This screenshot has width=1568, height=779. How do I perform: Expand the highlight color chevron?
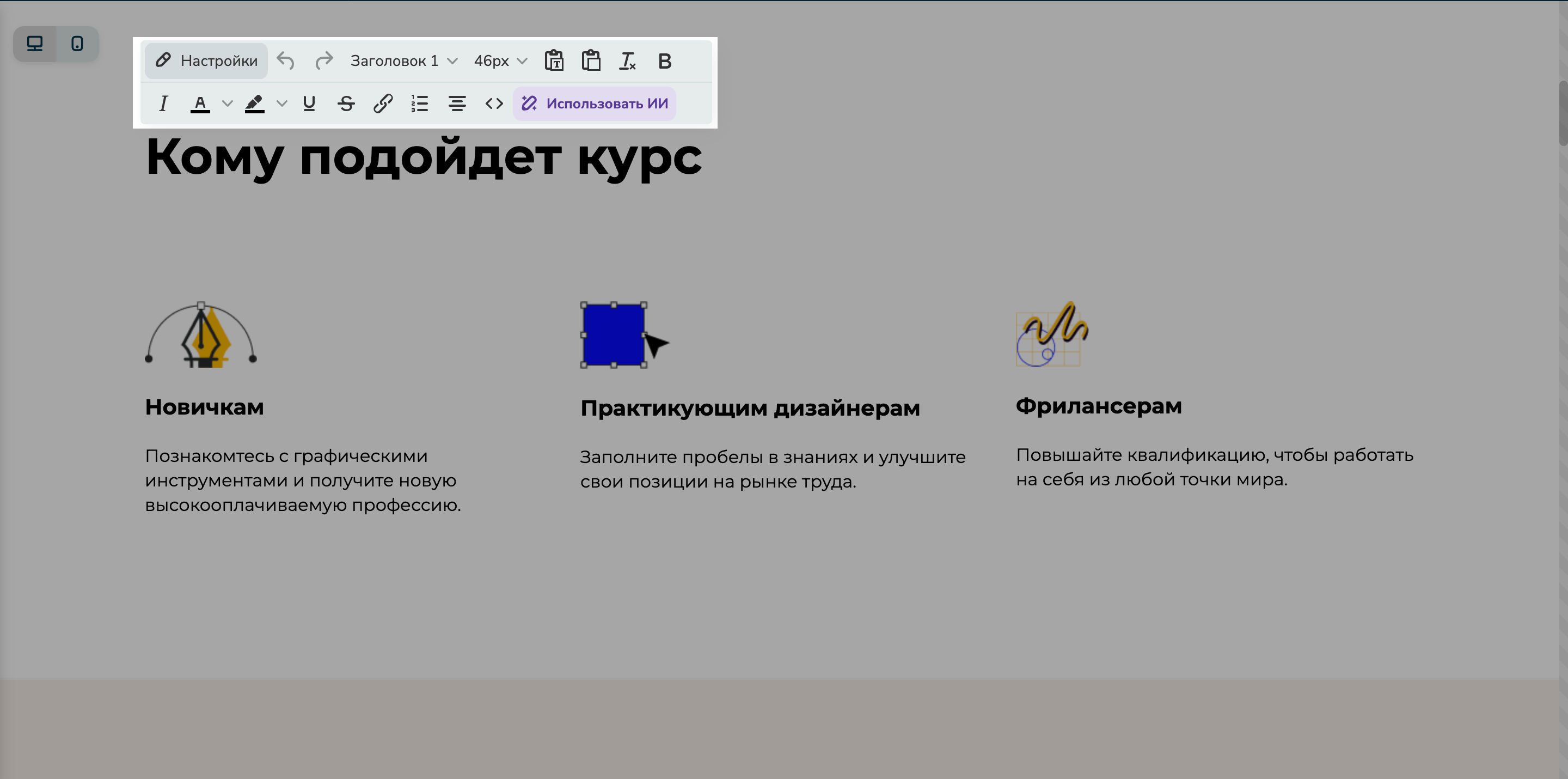tap(281, 104)
